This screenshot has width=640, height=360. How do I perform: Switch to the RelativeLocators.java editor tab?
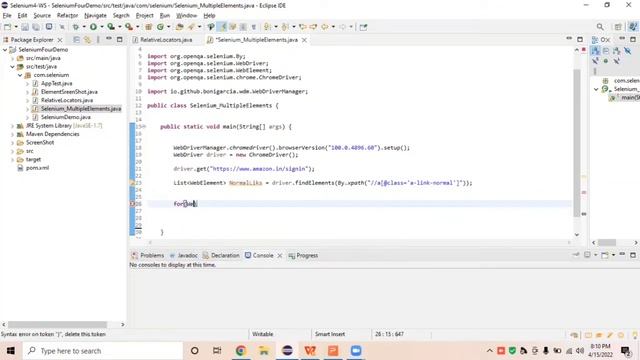[162, 40]
